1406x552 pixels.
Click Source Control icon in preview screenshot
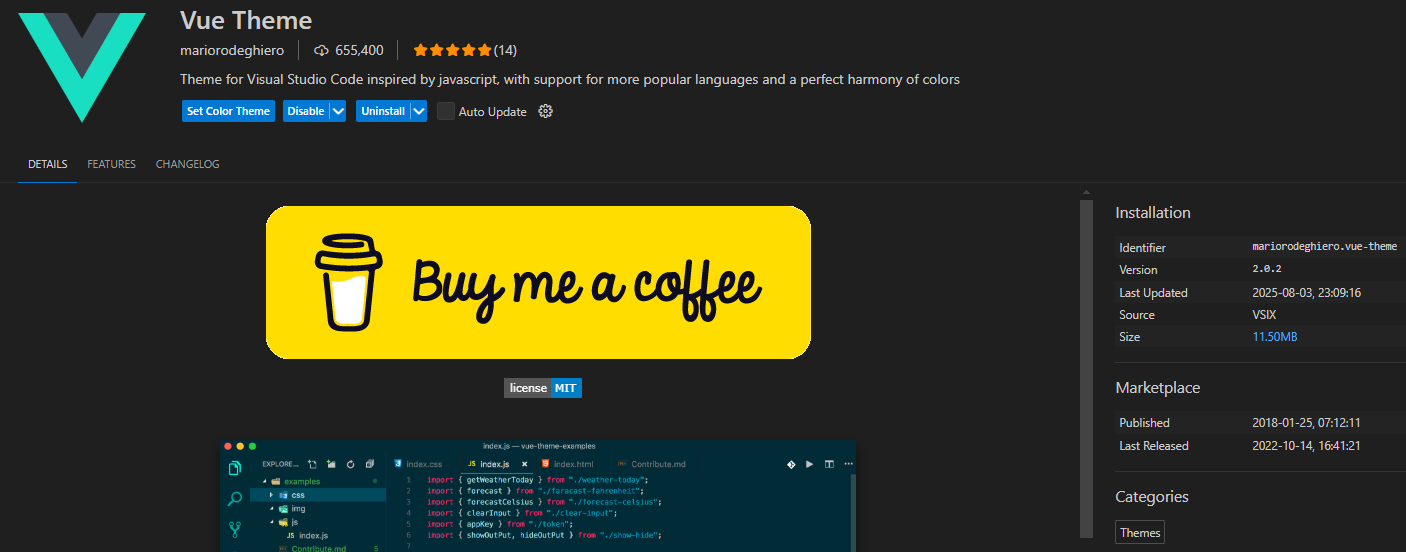[x=235, y=529]
